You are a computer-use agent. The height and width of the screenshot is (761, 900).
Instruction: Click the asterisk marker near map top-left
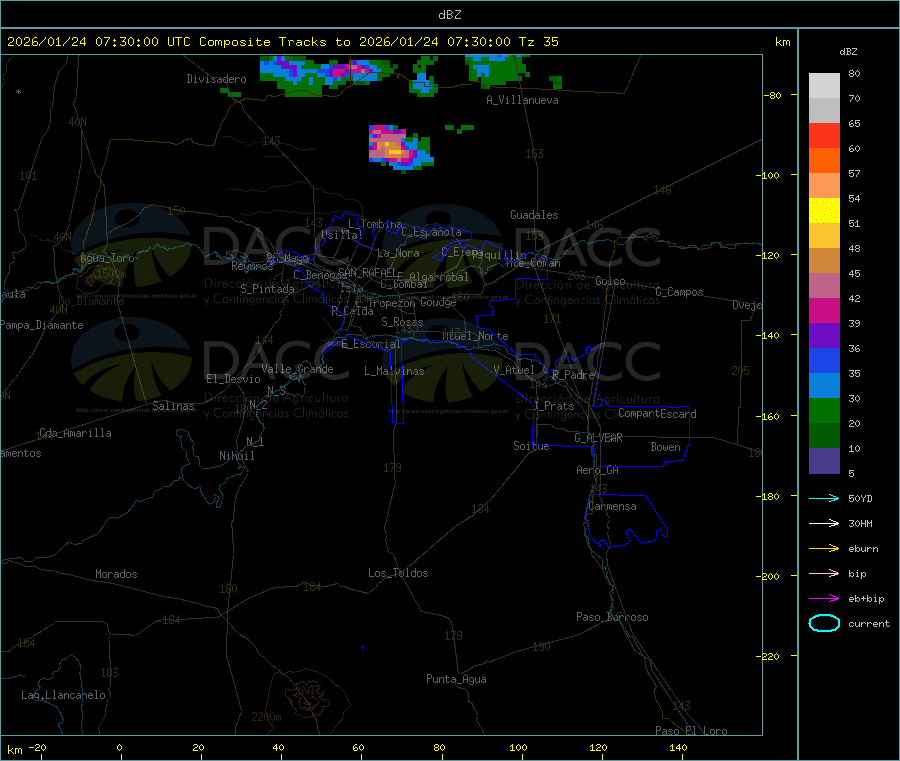[x=18, y=92]
